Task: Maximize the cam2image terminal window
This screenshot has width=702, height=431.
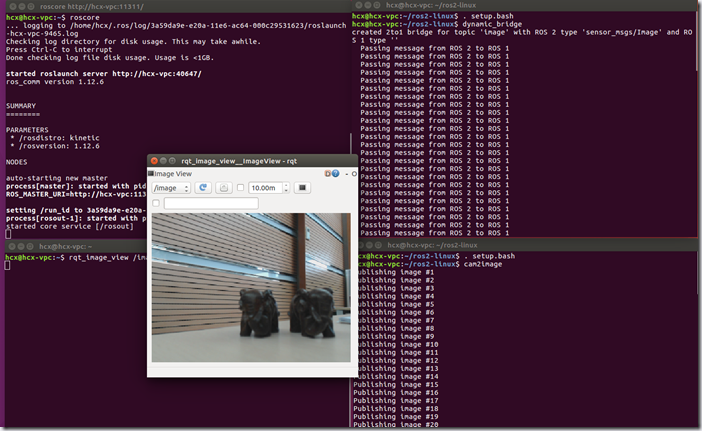Action: coord(378,245)
